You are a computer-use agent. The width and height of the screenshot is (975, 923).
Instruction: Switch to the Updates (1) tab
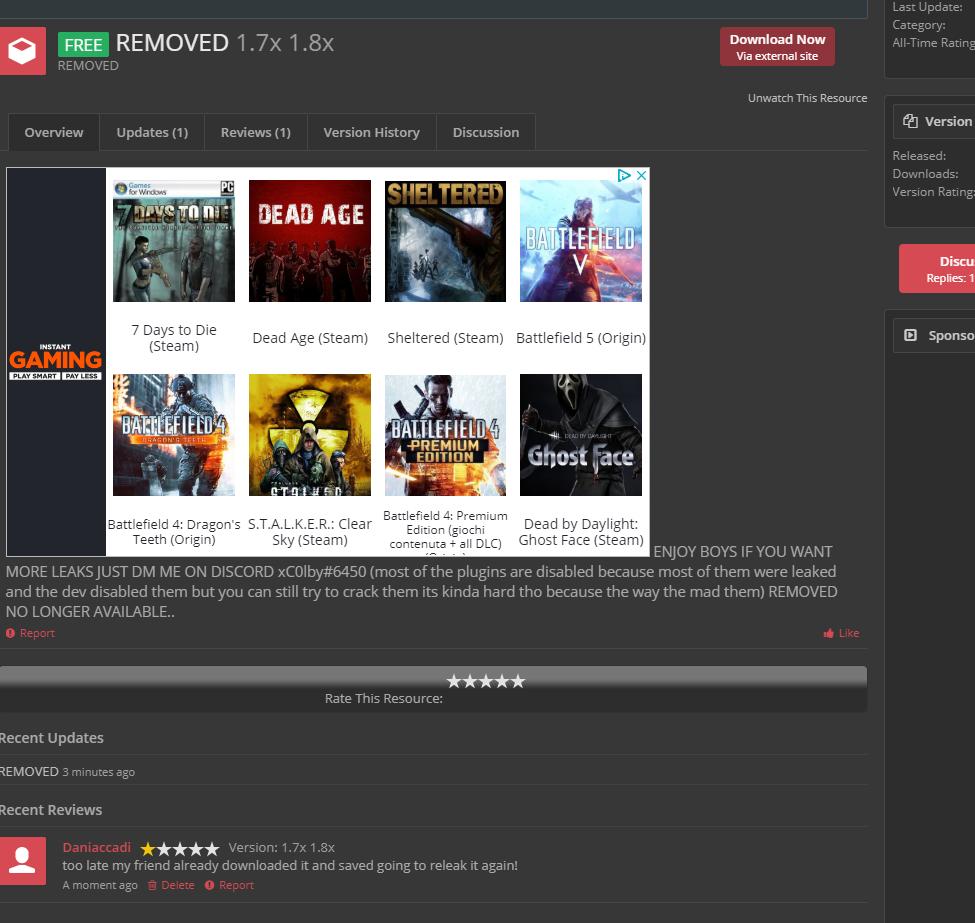152,132
